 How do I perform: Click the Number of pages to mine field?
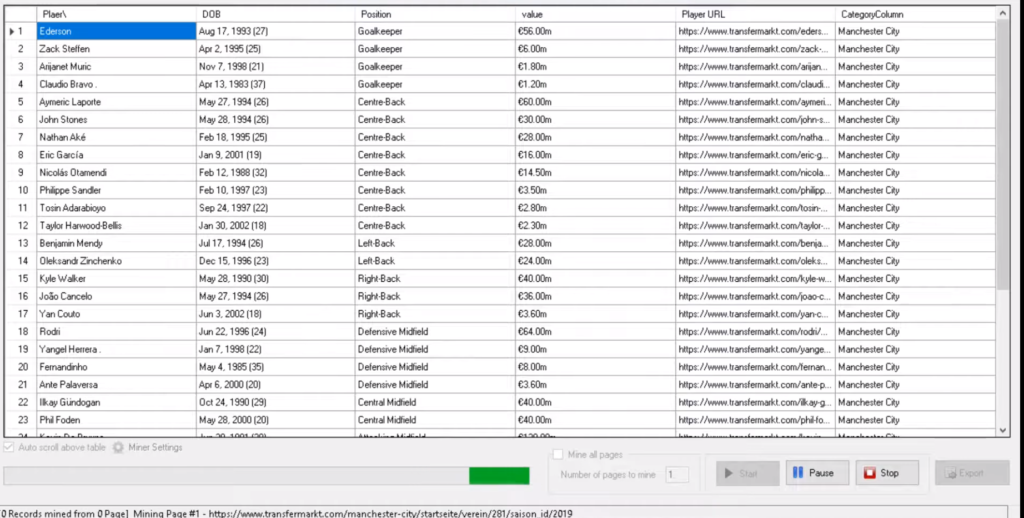pos(677,474)
